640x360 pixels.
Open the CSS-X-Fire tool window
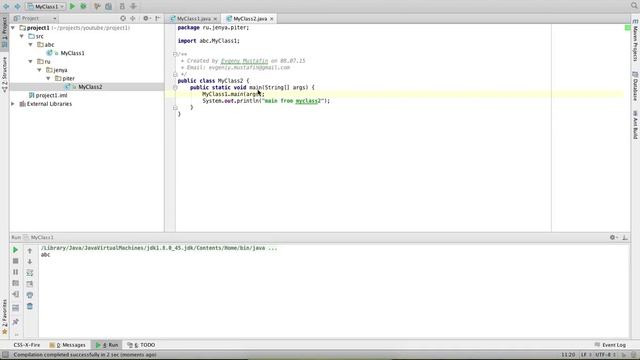(27, 345)
